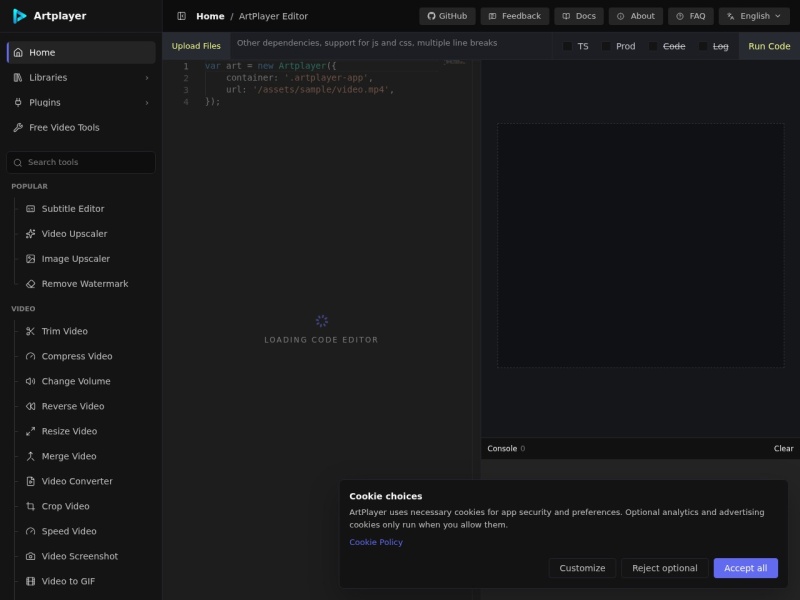Open Free Video Tools menu item
The height and width of the screenshot is (600, 800).
(81, 128)
